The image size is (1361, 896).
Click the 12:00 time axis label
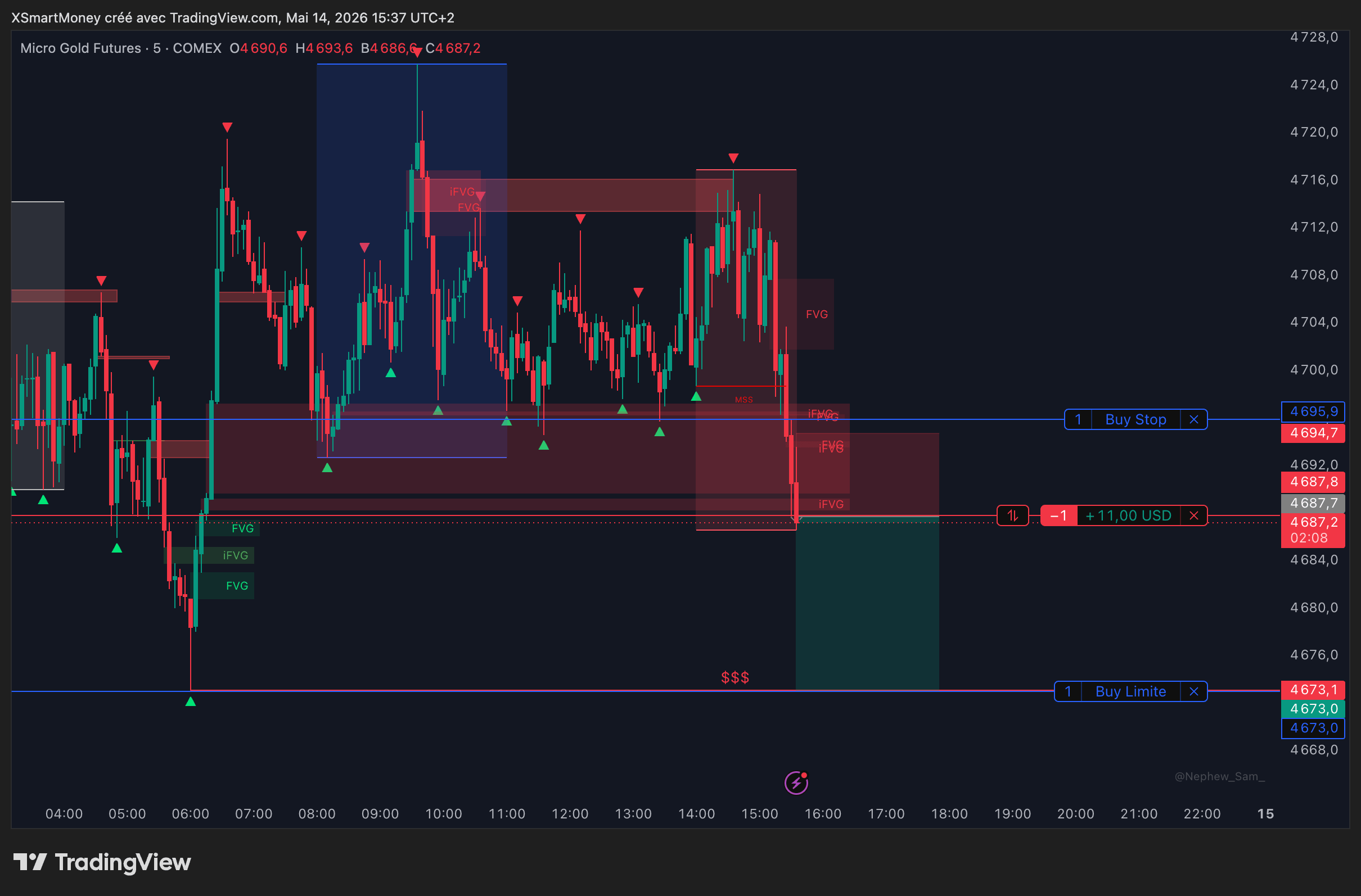570,814
